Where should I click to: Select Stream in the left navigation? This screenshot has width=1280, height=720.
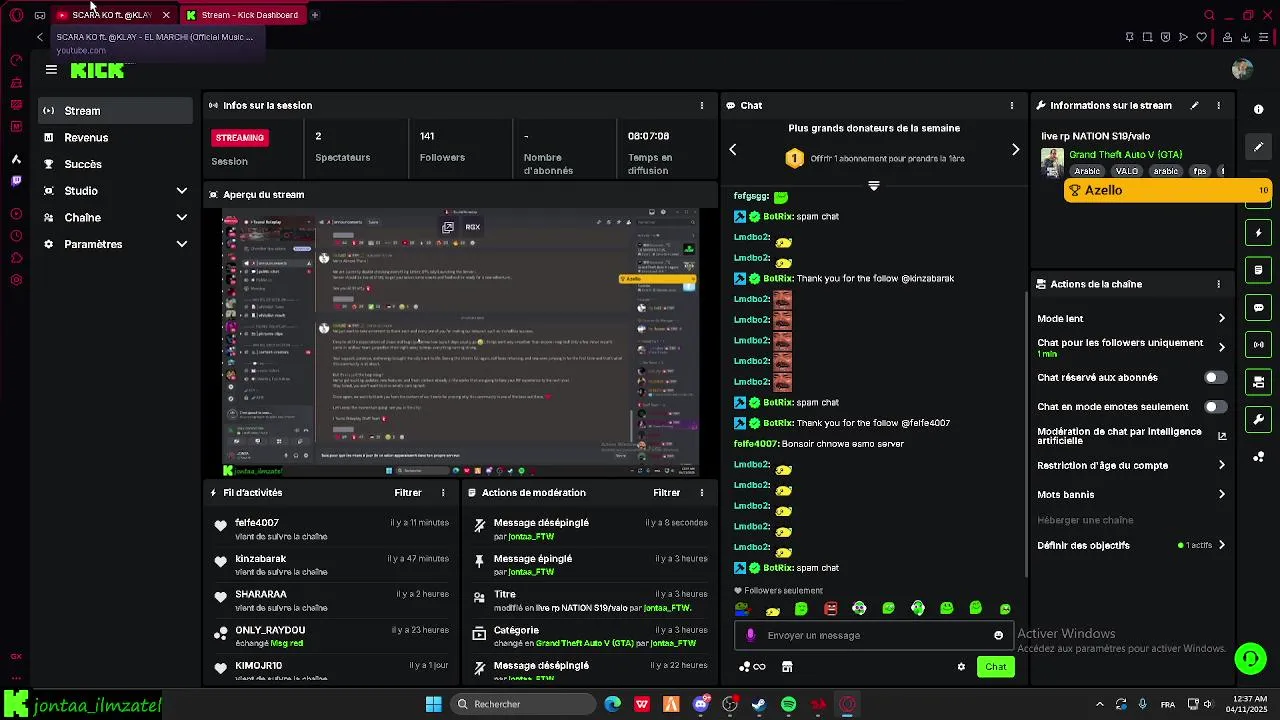pyautogui.click(x=116, y=111)
